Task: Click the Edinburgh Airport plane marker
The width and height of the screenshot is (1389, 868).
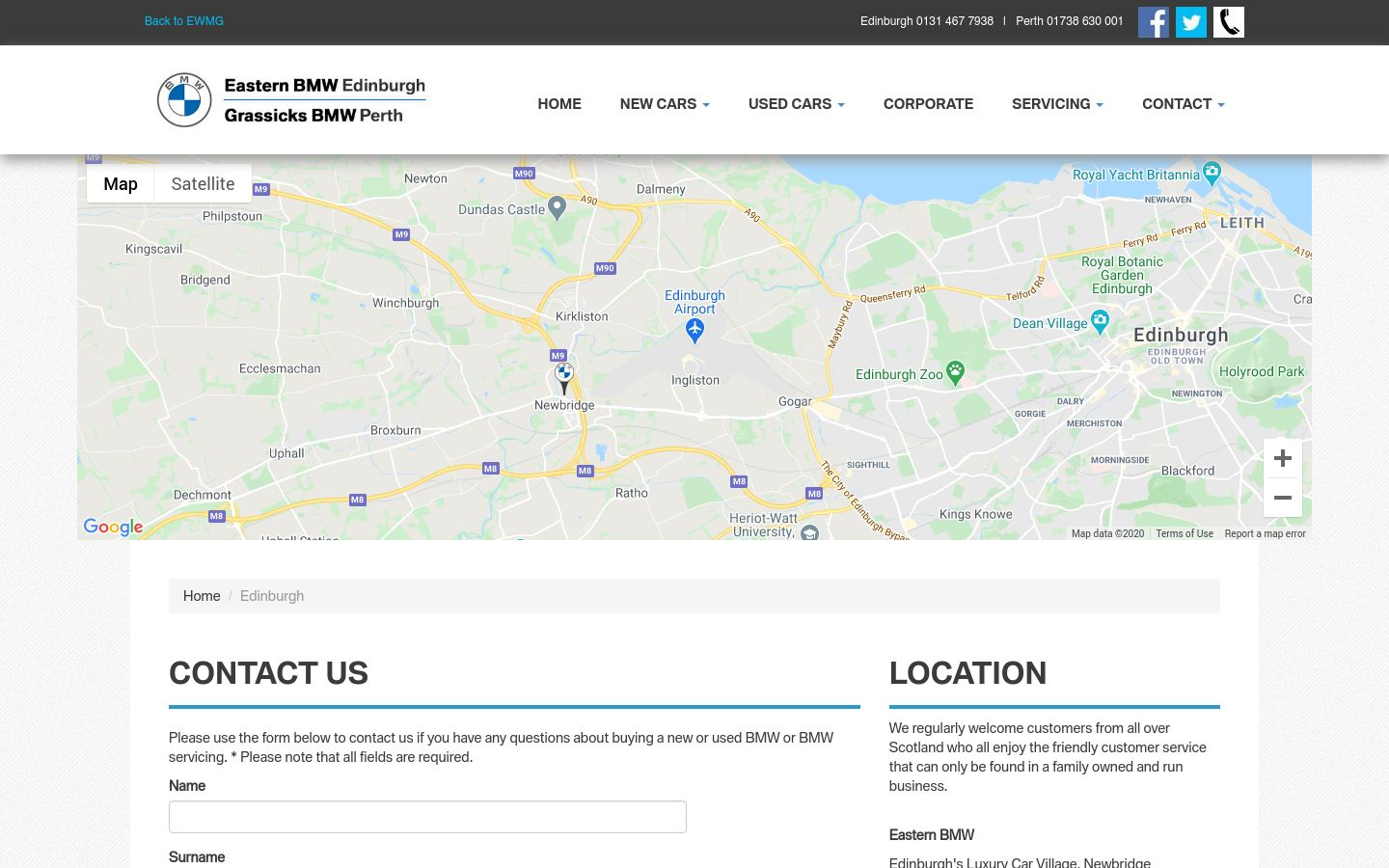Action: [x=694, y=331]
